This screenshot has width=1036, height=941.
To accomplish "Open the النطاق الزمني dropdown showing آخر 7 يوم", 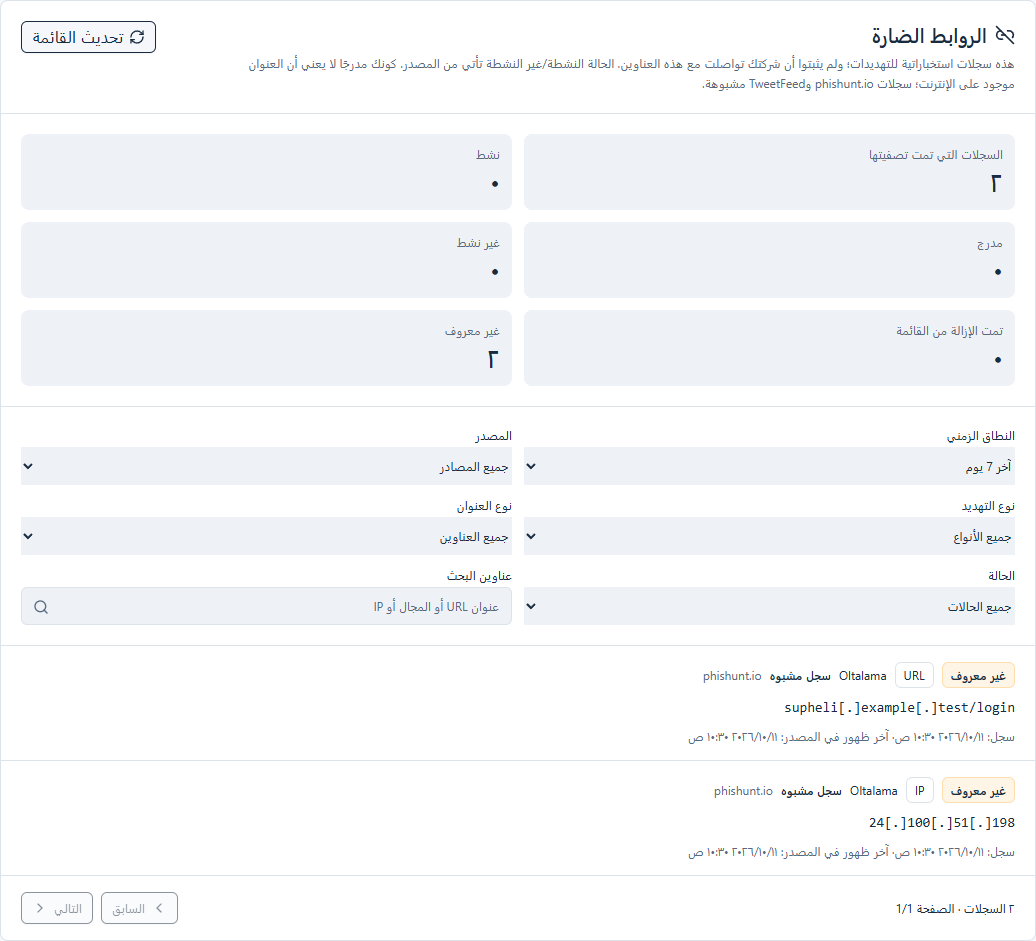I will click(x=769, y=466).
